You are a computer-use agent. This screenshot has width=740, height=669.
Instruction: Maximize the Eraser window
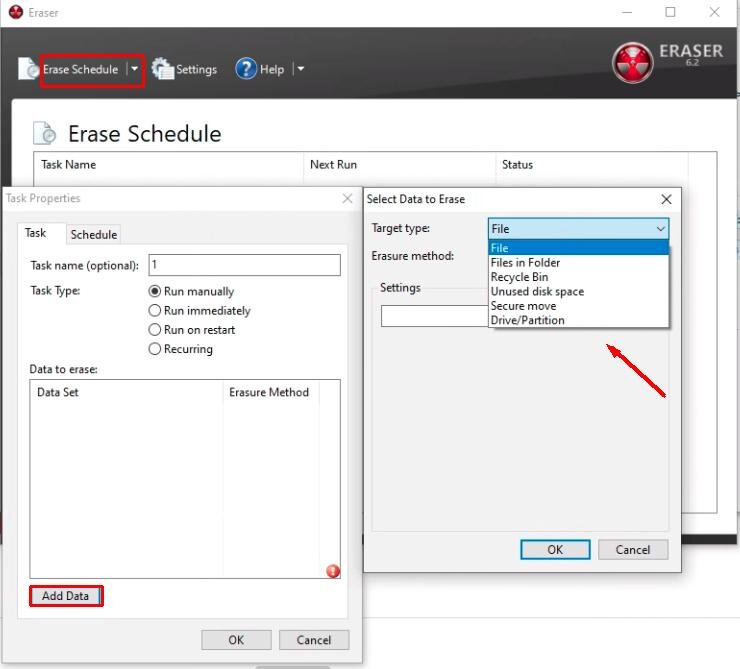(x=670, y=12)
